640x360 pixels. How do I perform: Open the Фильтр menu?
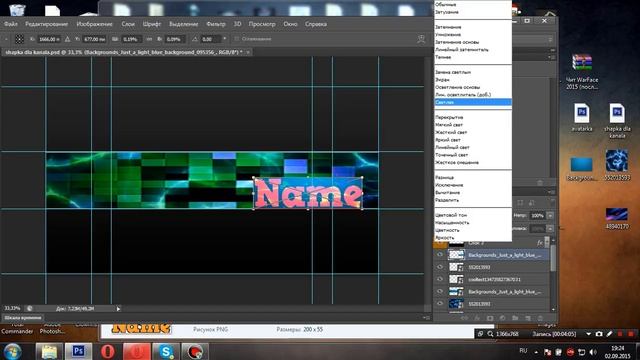tap(216, 24)
